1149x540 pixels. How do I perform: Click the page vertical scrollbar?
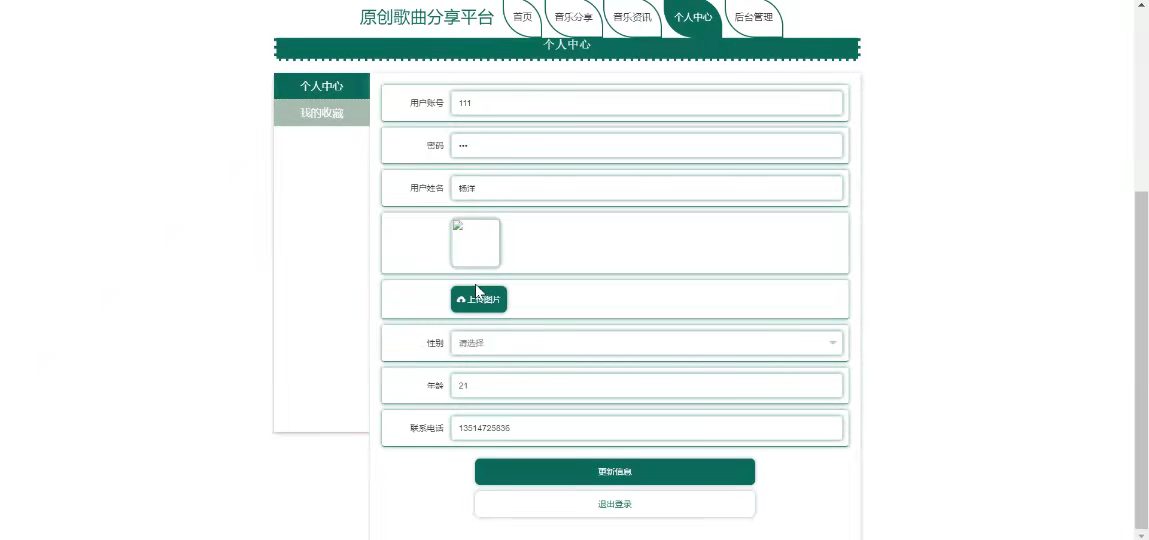[x=1141, y=359]
